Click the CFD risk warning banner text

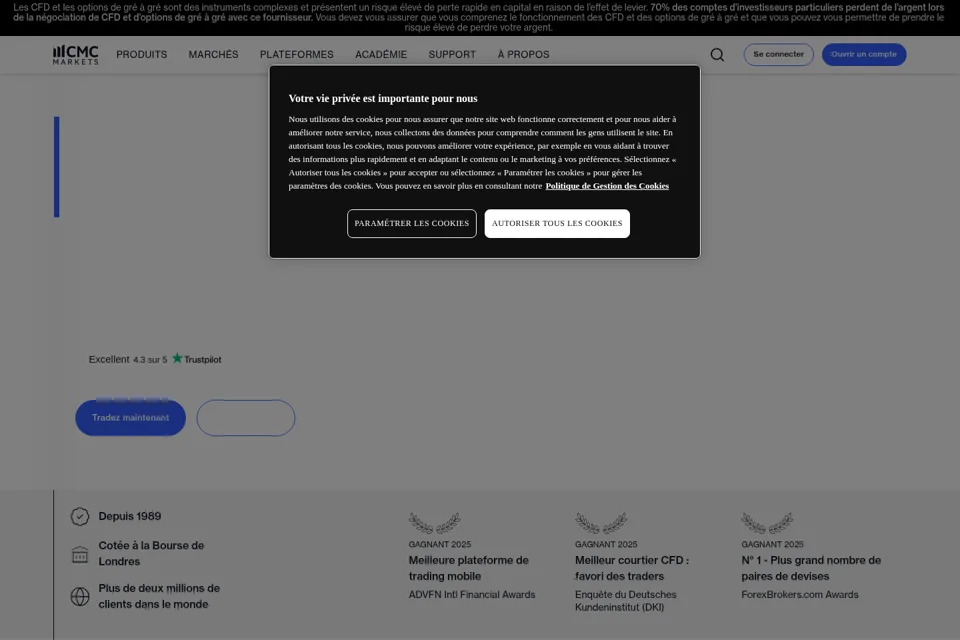(x=478, y=17)
